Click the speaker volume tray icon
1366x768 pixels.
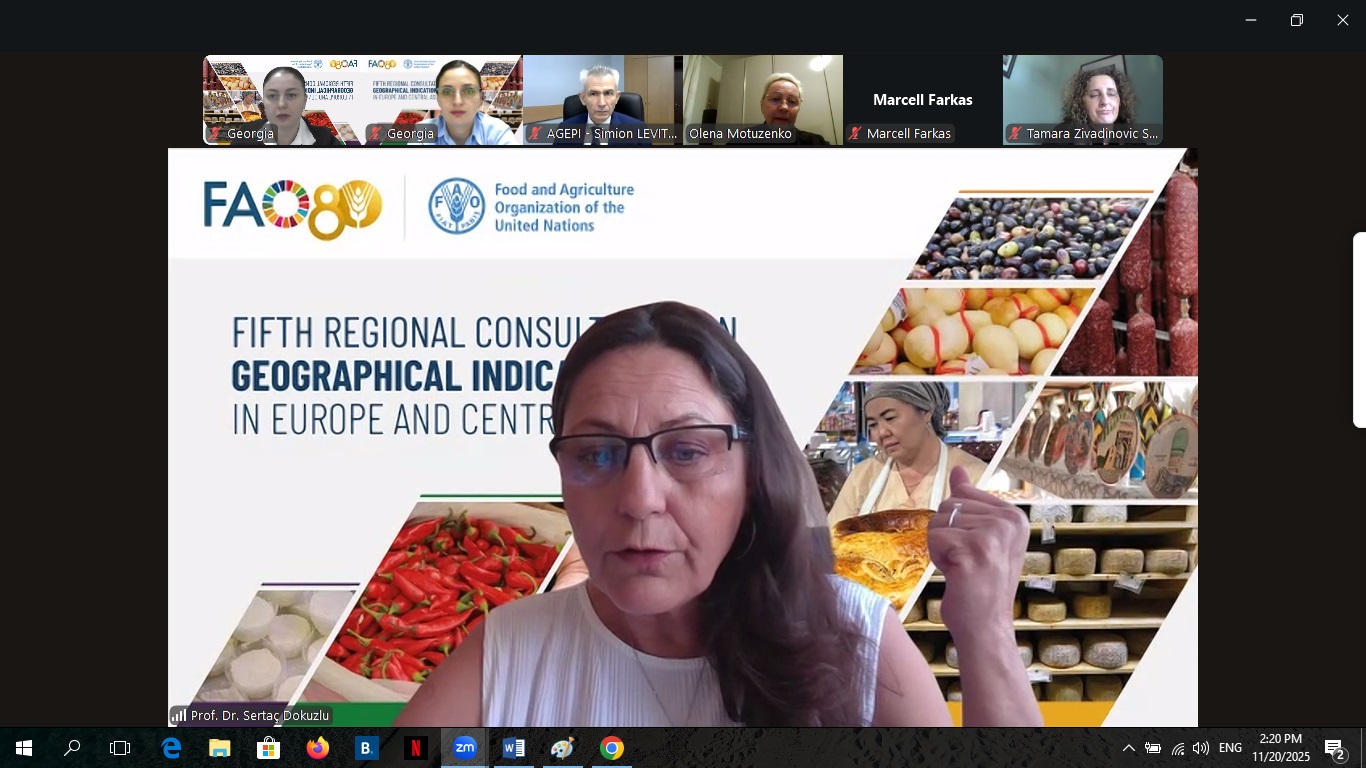click(x=1201, y=748)
